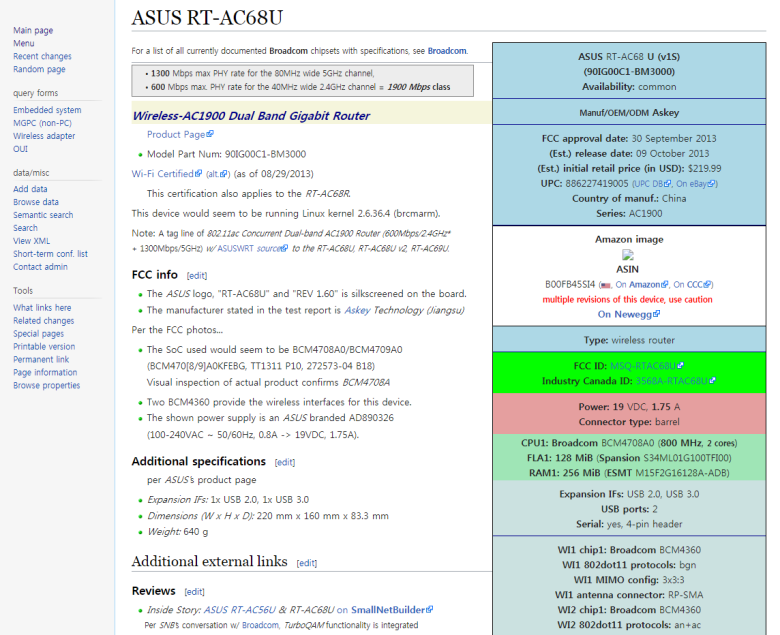The width and height of the screenshot is (780, 635).
Task: Follow the Wi-Fi Certified link
Action: click(166, 173)
